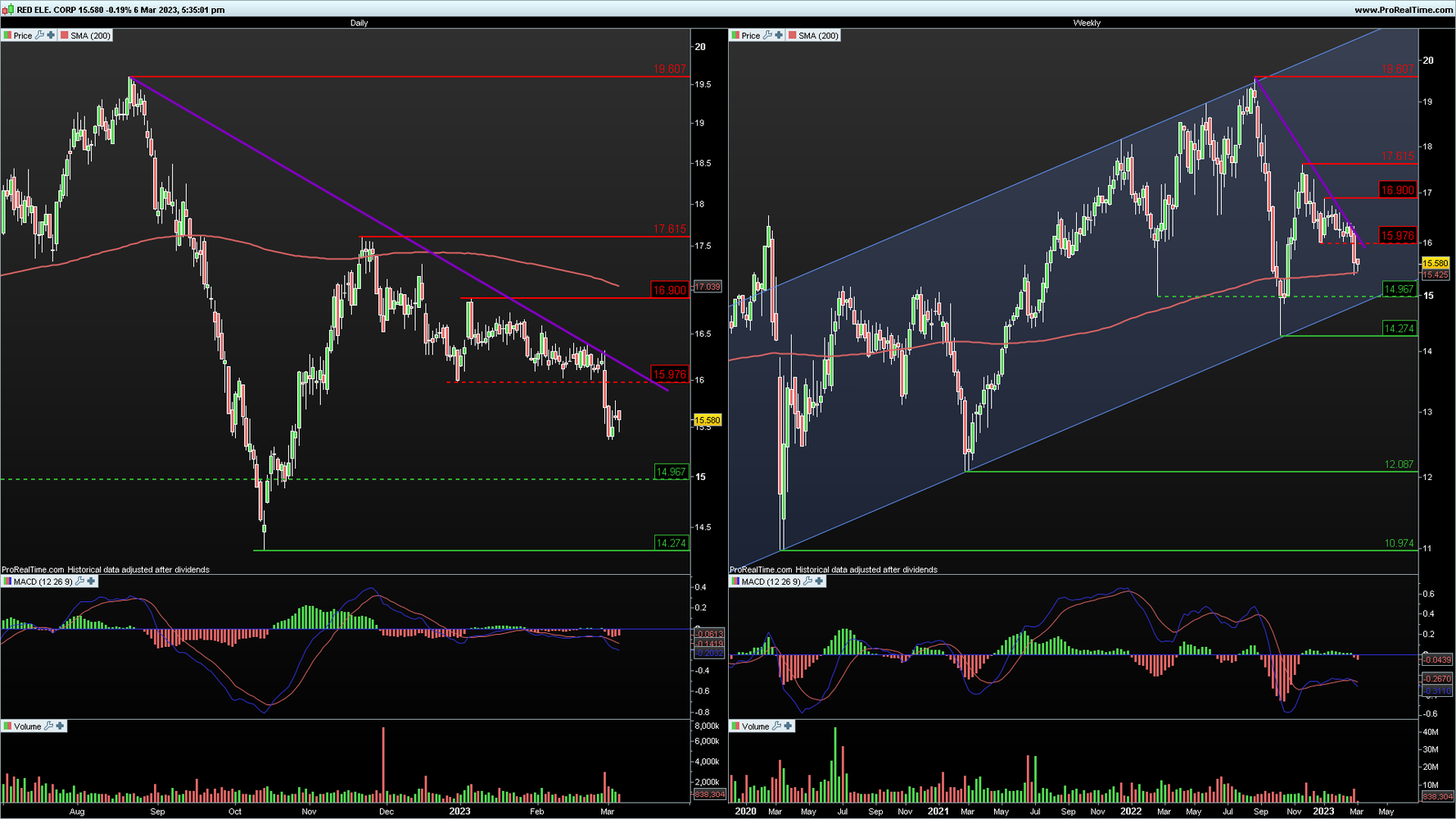Screen dimensions: 1456x819
Task: Click 14.967 green support label on Weekly chart
Action: (x=1399, y=289)
